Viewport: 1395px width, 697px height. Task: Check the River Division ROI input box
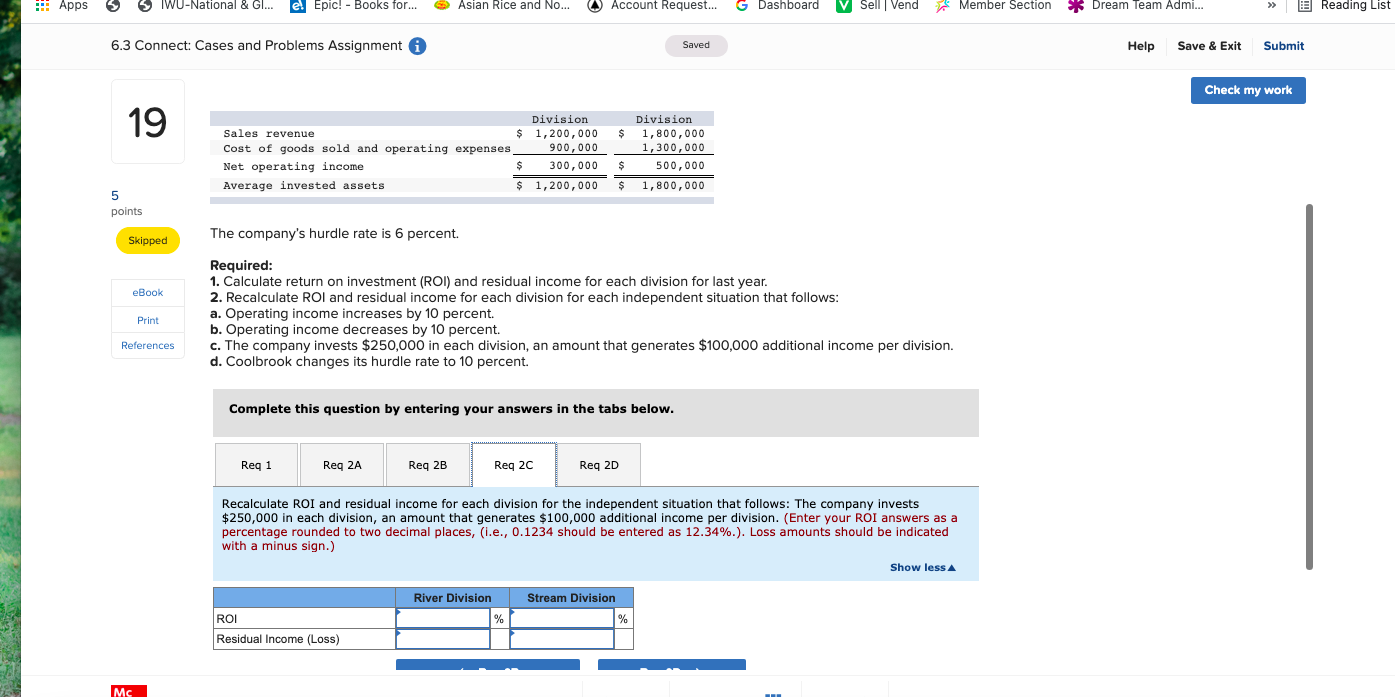point(443,618)
